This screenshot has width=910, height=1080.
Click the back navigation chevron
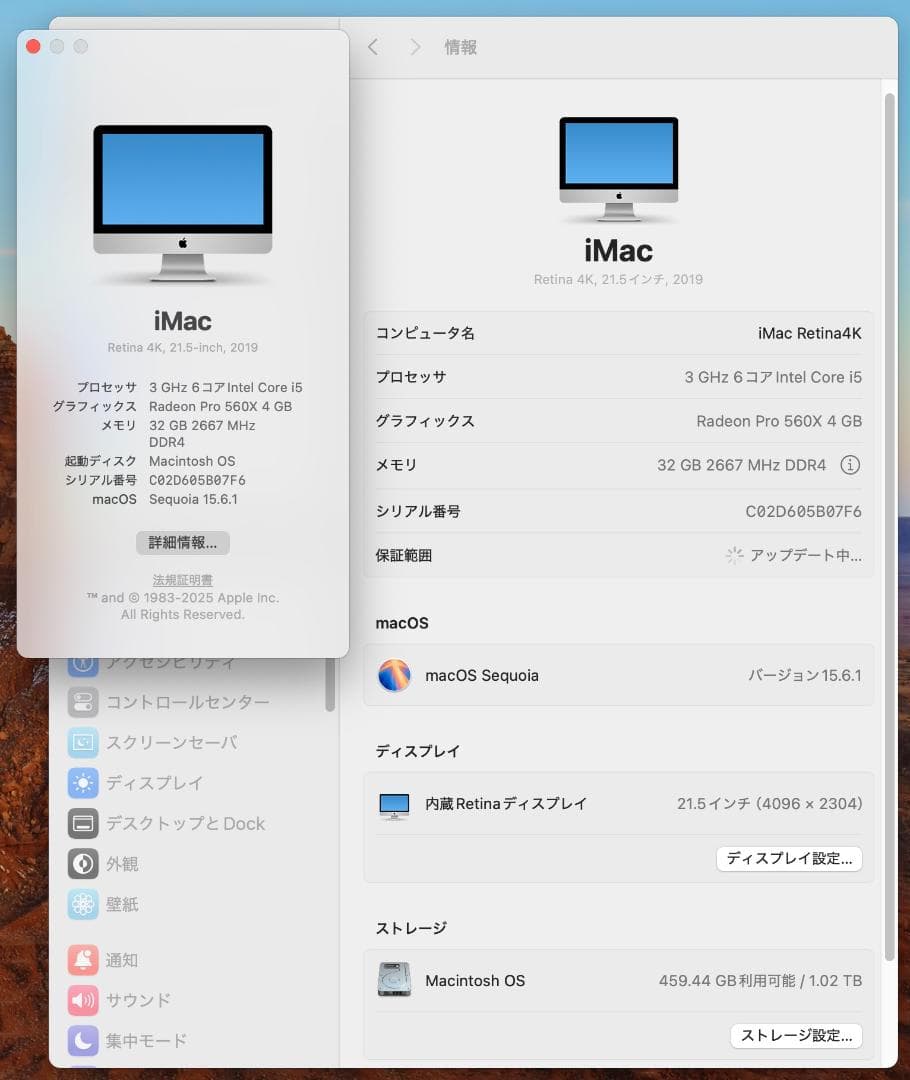pyautogui.click(x=376, y=46)
